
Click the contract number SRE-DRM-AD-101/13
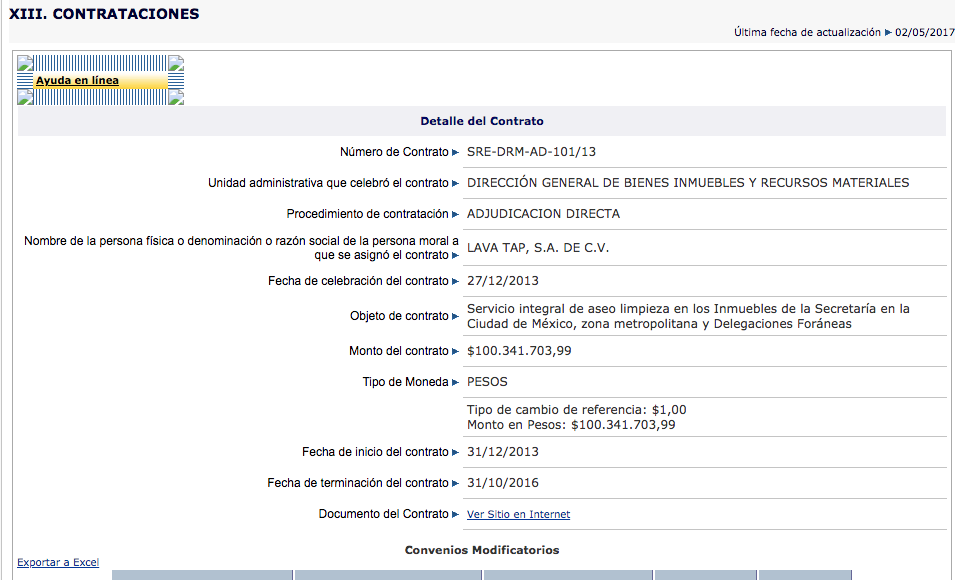coord(531,152)
